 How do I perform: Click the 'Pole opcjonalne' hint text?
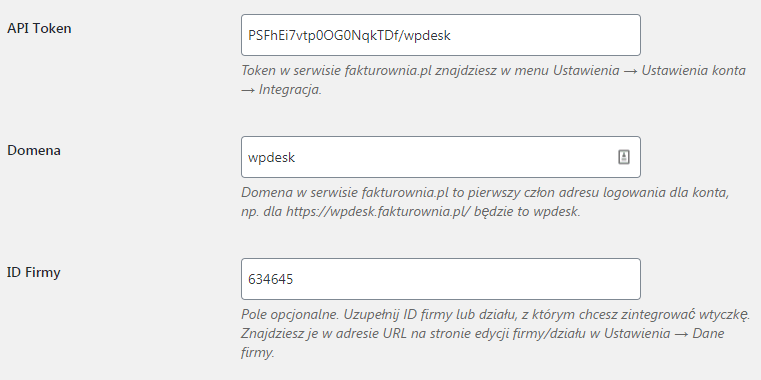[291, 314]
